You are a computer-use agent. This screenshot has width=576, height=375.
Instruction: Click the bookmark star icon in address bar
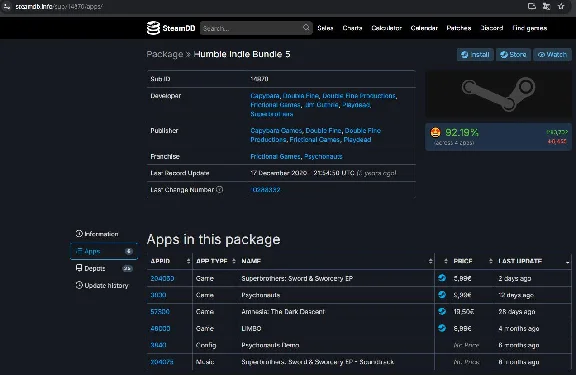(561, 6)
